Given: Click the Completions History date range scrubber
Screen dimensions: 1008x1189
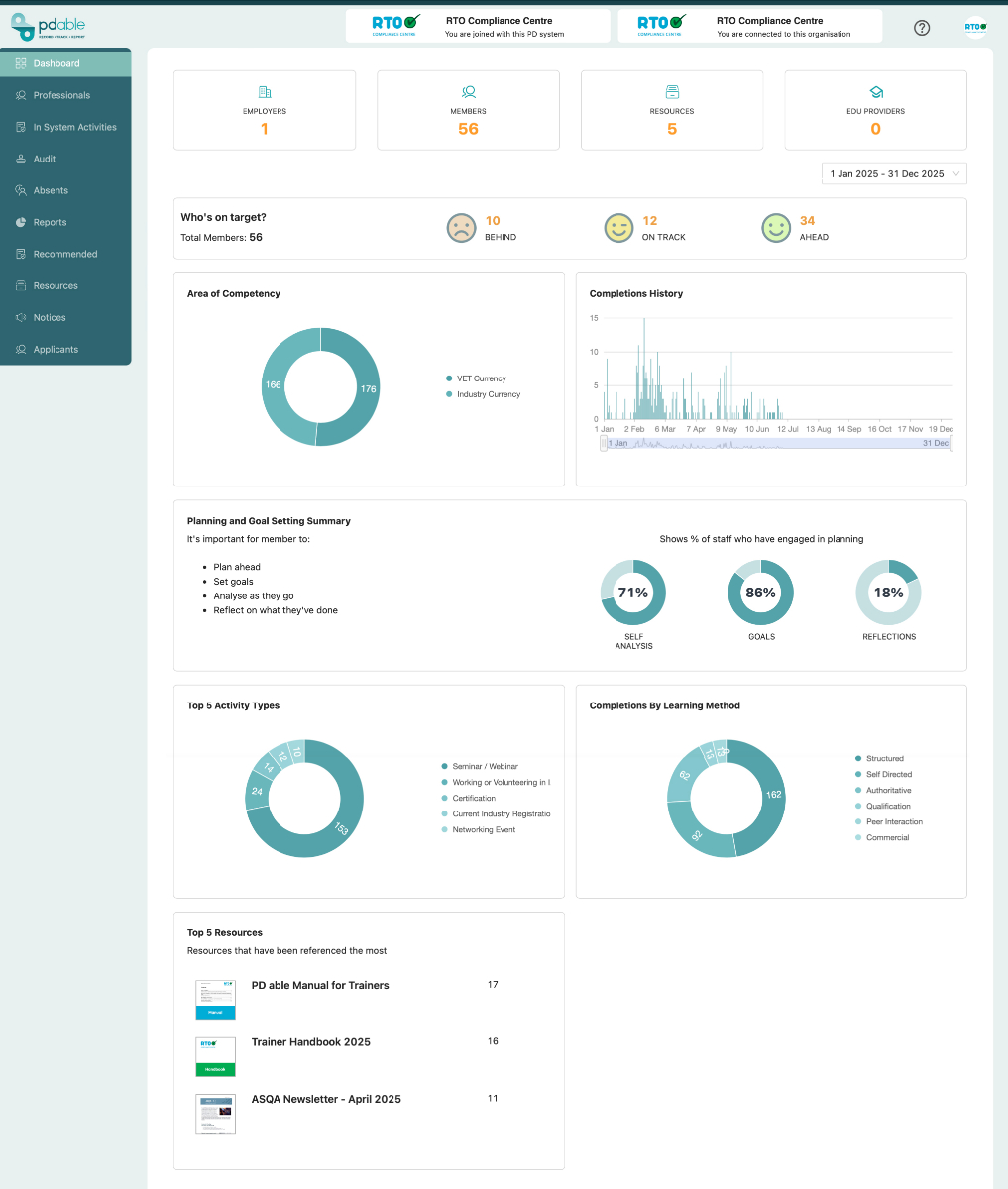Looking at the screenshot, I should pos(776,443).
